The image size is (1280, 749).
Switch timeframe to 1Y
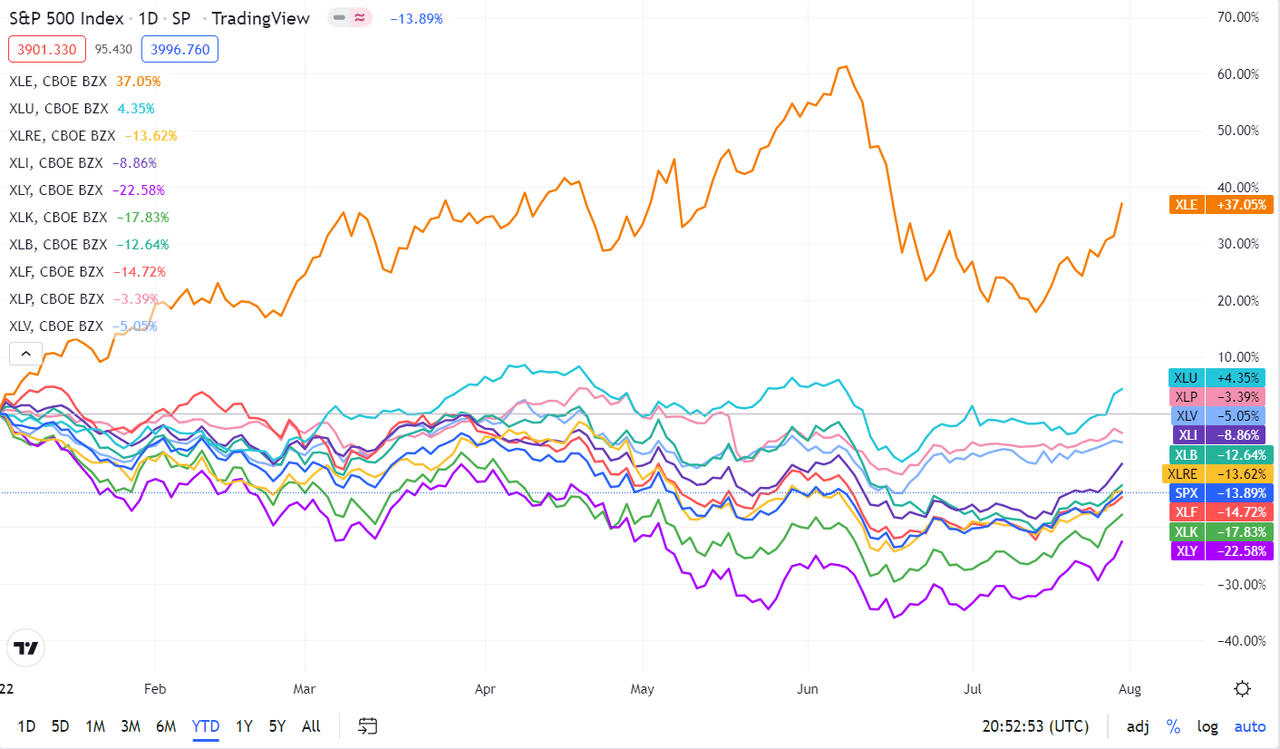point(243,726)
